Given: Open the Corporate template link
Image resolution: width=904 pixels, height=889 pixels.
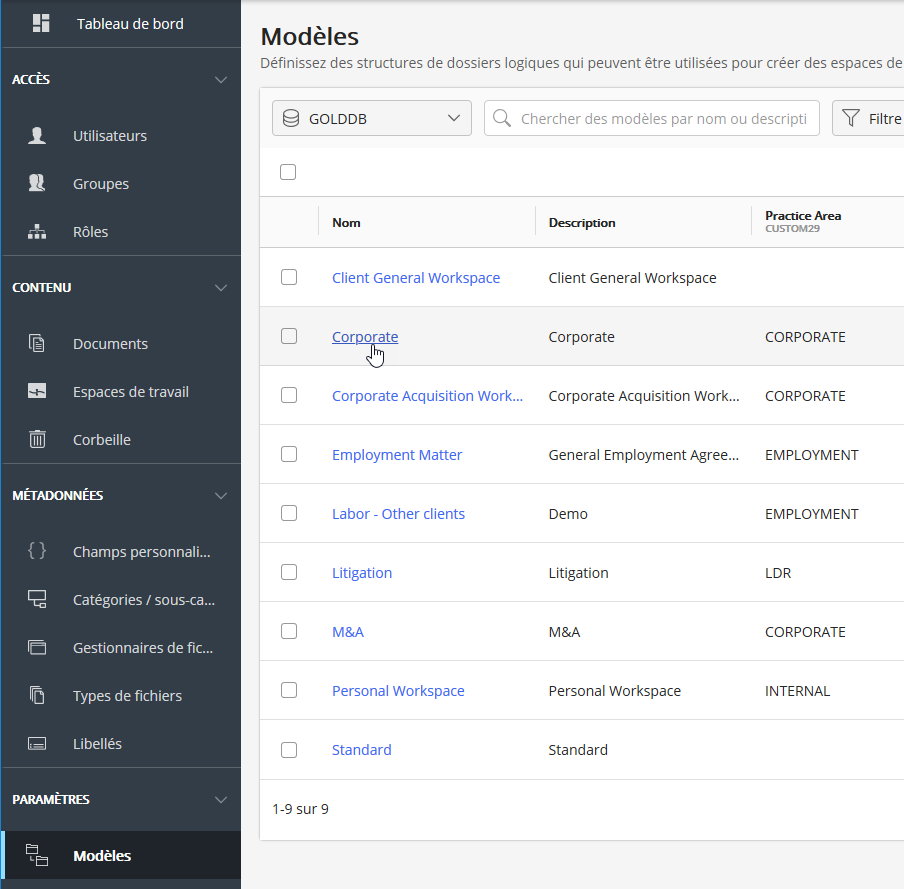Looking at the screenshot, I should tap(364, 337).
